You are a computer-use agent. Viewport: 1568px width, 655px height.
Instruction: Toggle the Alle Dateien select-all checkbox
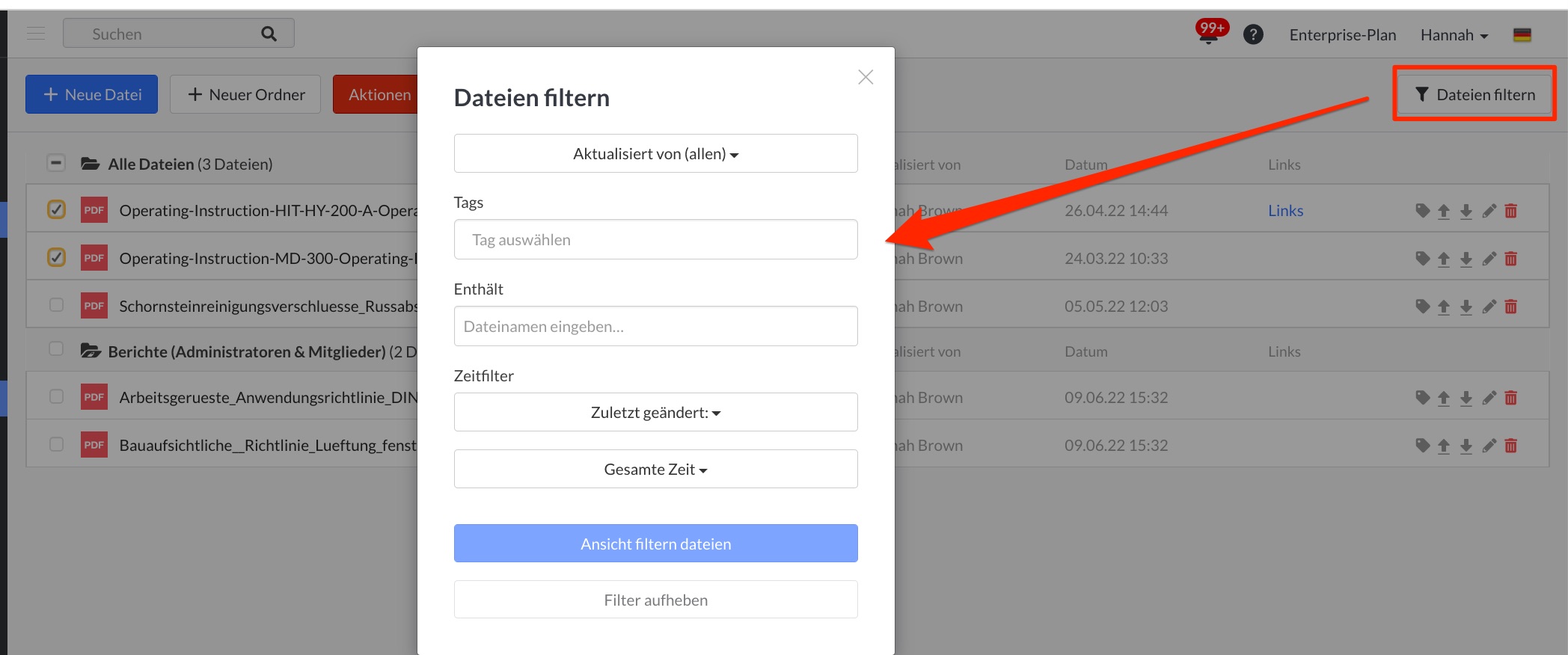click(x=56, y=163)
